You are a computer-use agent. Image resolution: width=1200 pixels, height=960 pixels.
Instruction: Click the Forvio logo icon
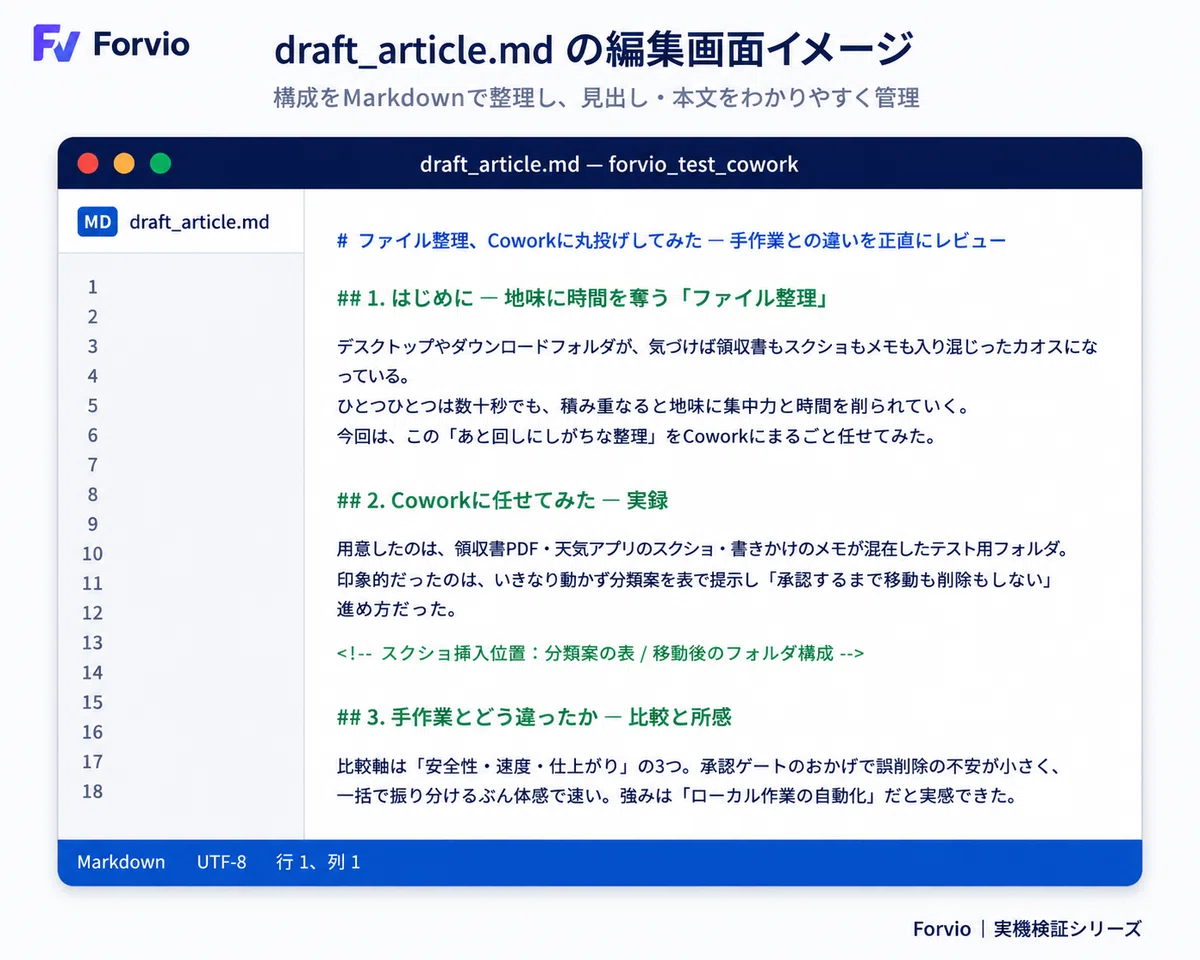(56, 43)
